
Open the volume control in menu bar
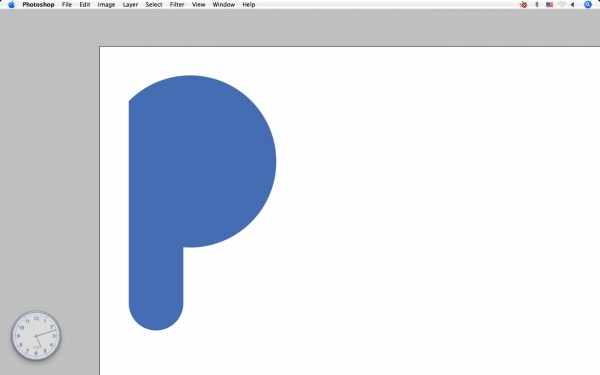(572, 5)
